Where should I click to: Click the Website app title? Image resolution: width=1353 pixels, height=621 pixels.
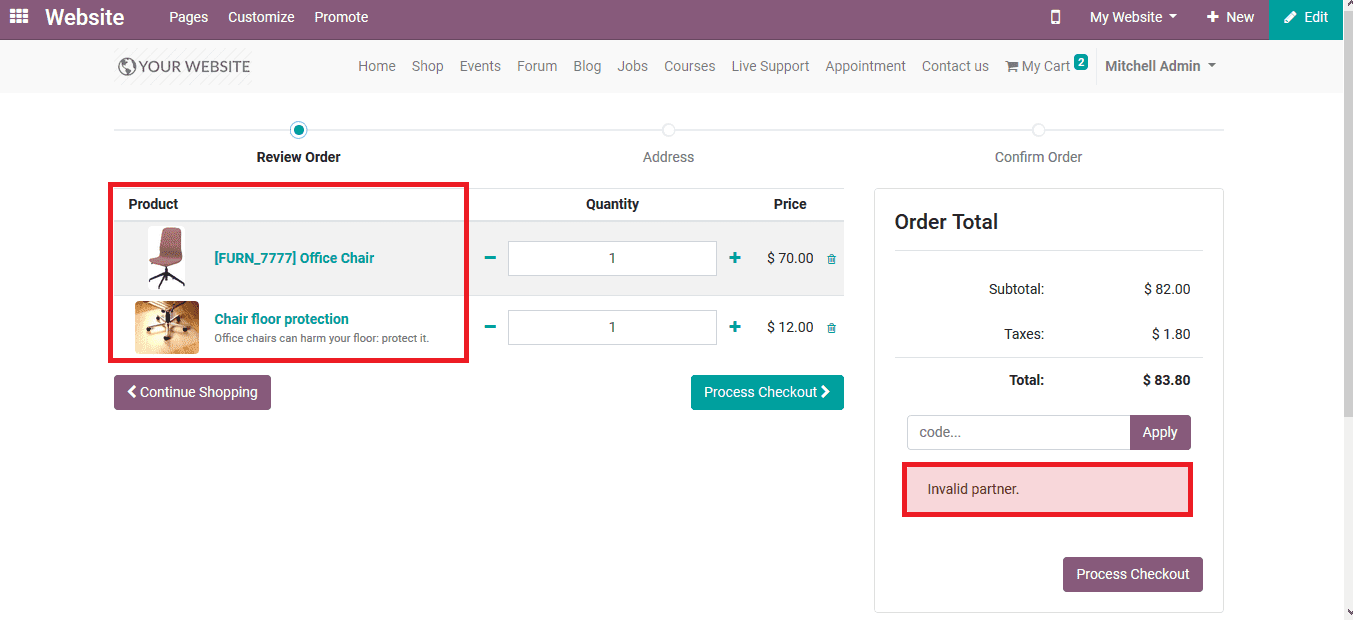(x=85, y=17)
